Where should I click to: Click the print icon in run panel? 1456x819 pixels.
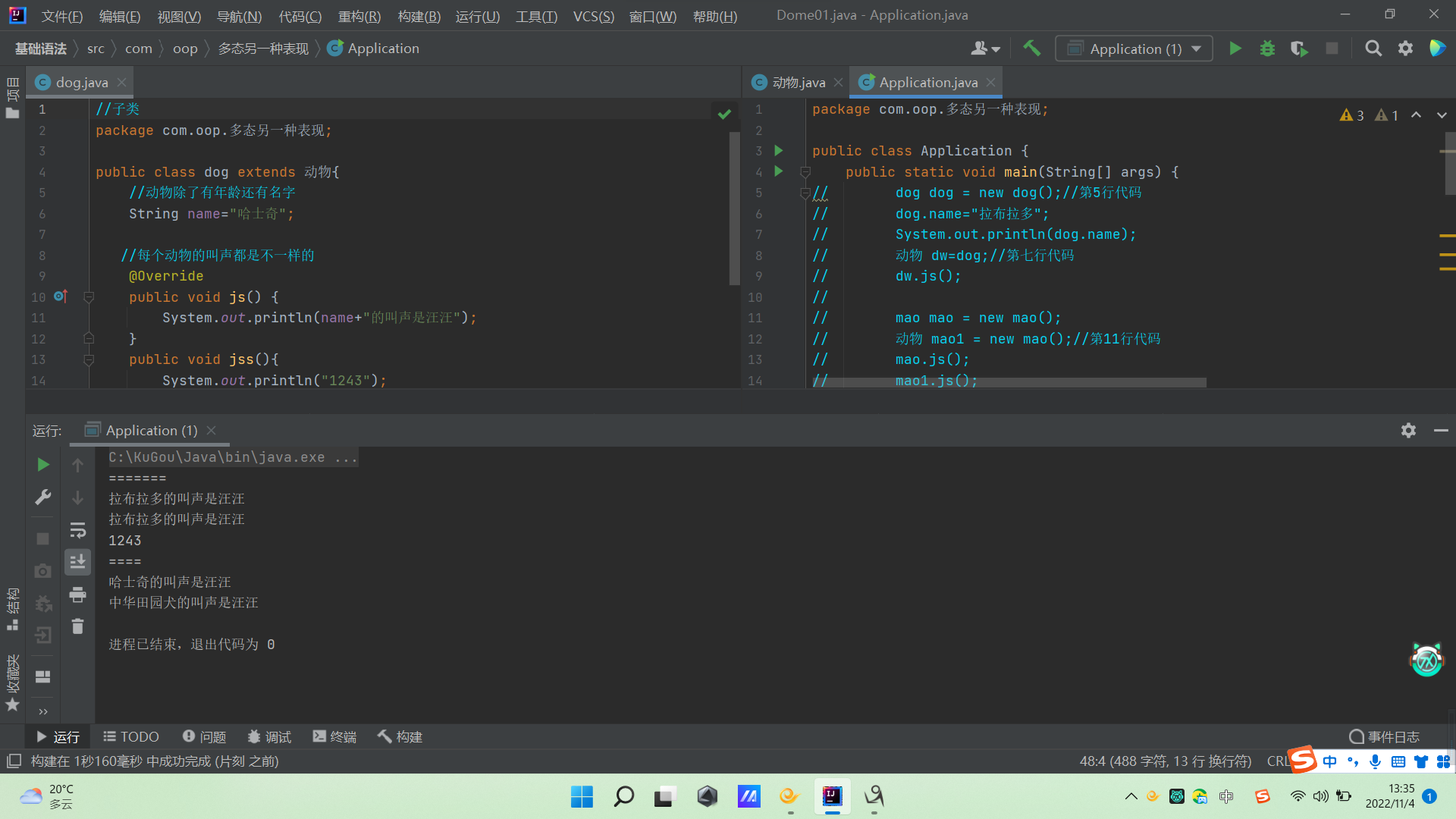point(77,595)
